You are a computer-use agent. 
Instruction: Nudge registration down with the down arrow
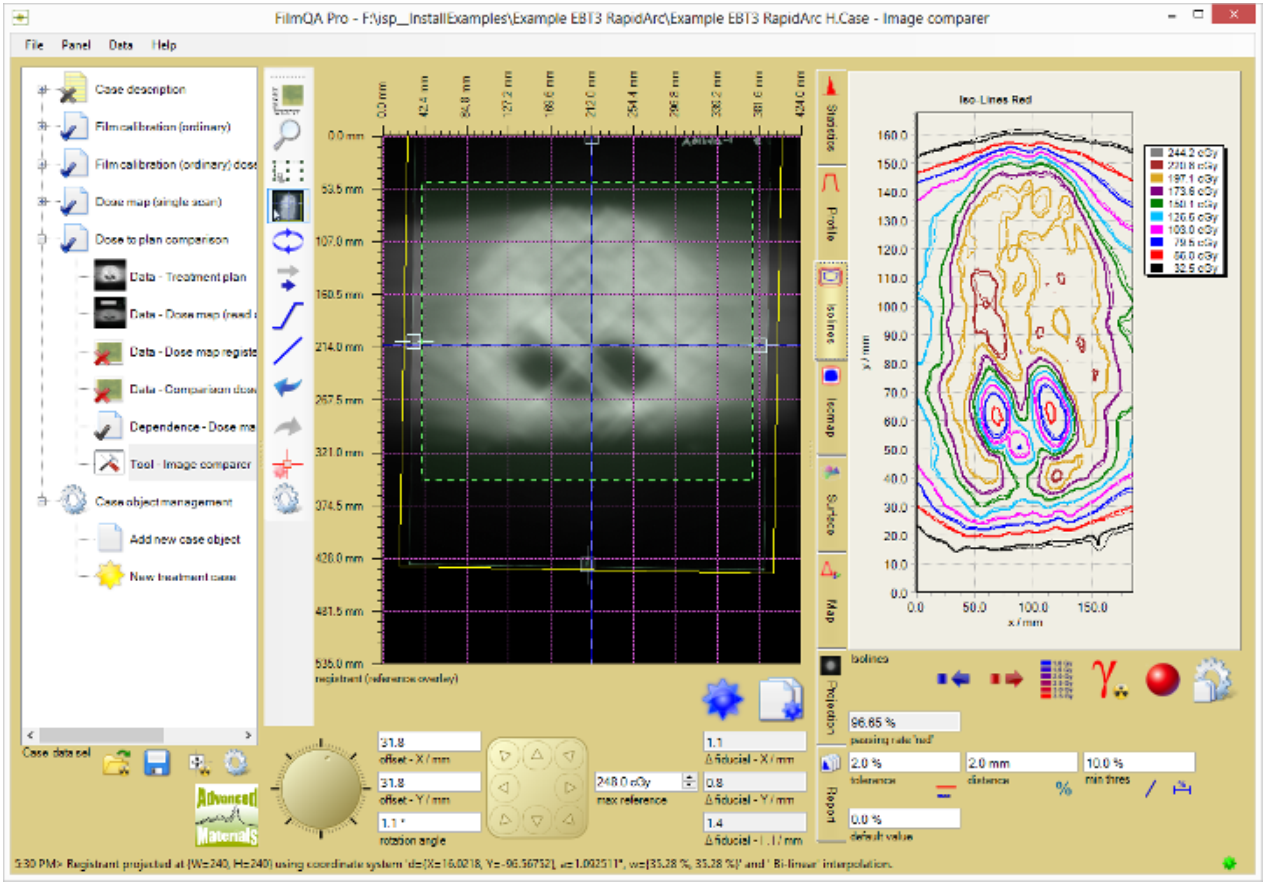pyautogui.click(x=537, y=822)
